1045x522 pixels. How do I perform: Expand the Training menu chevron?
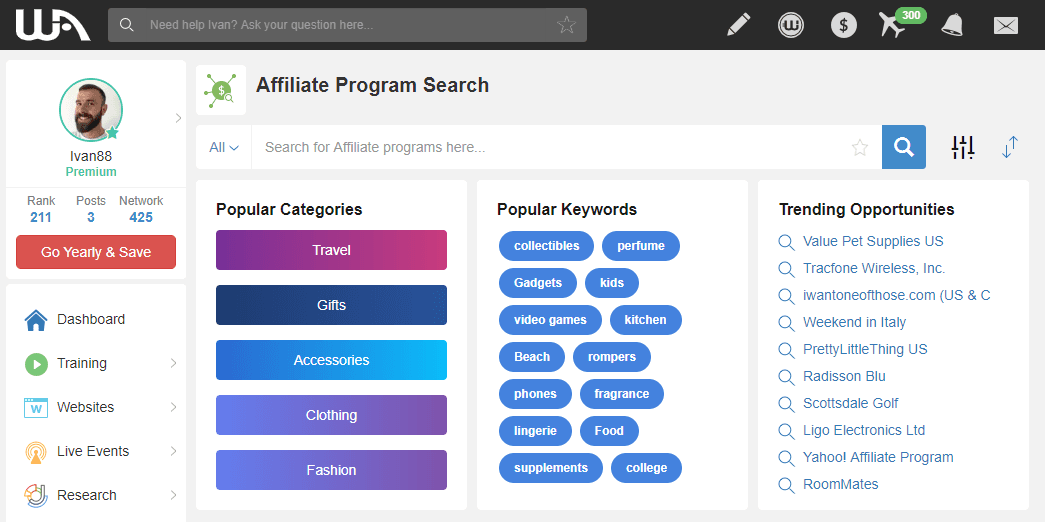(x=173, y=363)
